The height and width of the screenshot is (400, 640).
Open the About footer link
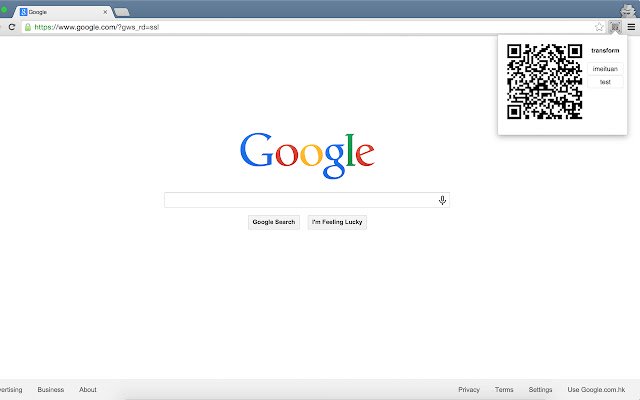[x=88, y=389]
